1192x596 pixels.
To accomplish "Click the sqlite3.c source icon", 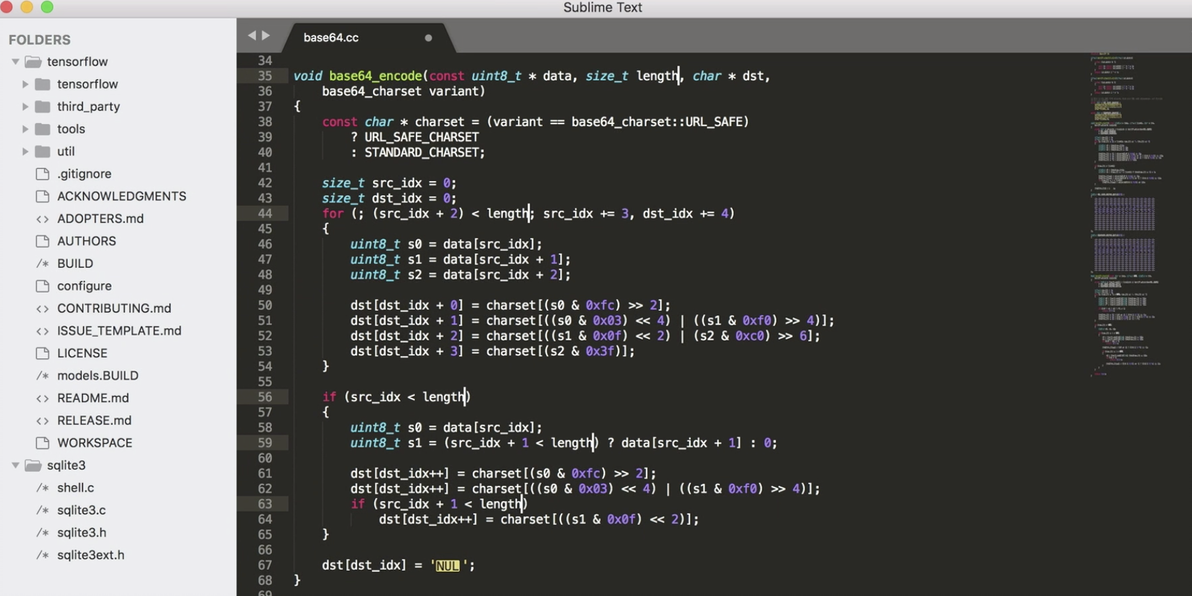I will 43,510.
